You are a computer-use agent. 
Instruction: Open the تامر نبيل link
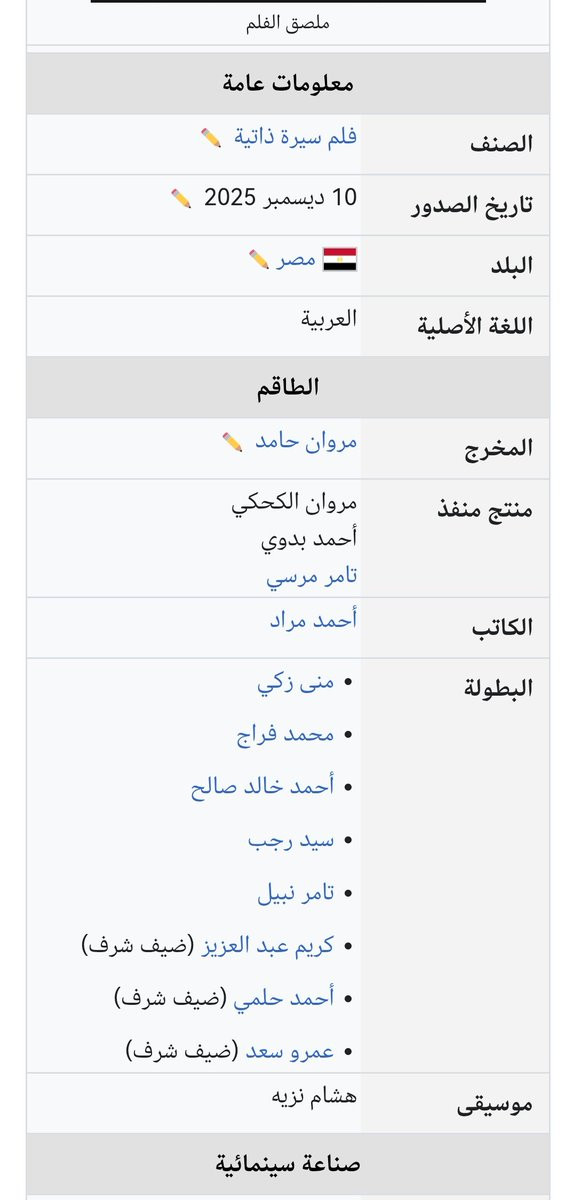[x=295, y=893]
